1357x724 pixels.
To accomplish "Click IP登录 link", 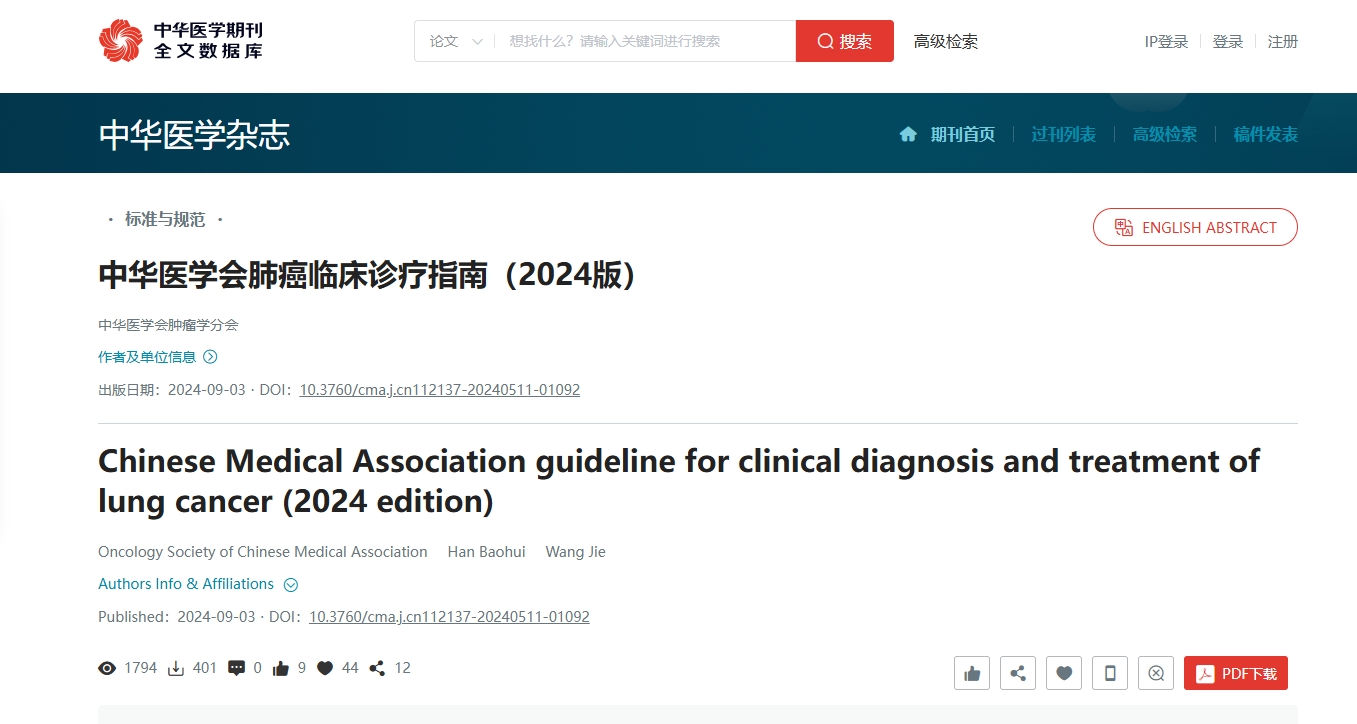I will [1166, 41].
